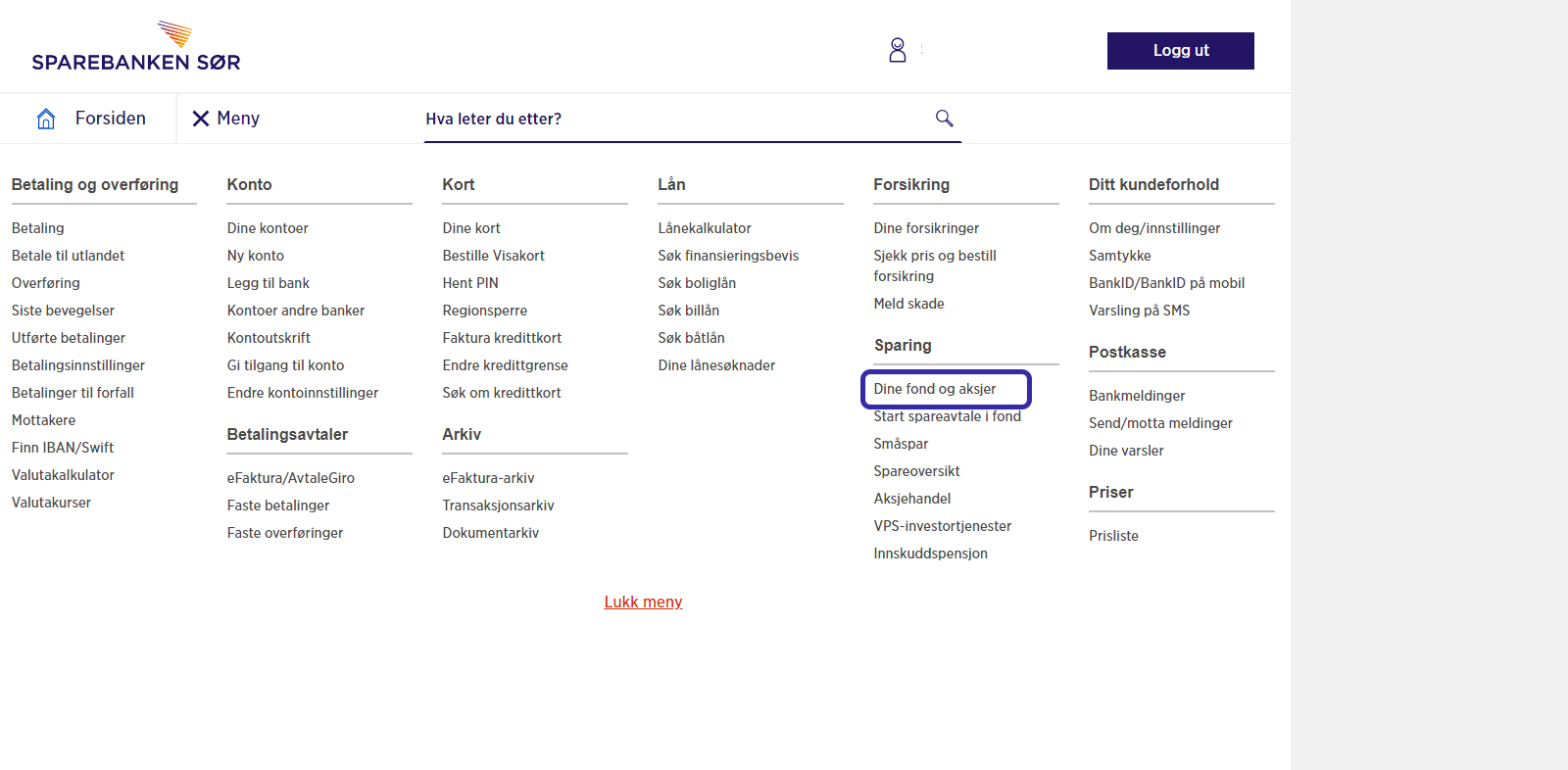Click the Lukk meny link
This screenshot has height=770, width=1568.
[x=643, y=602]
